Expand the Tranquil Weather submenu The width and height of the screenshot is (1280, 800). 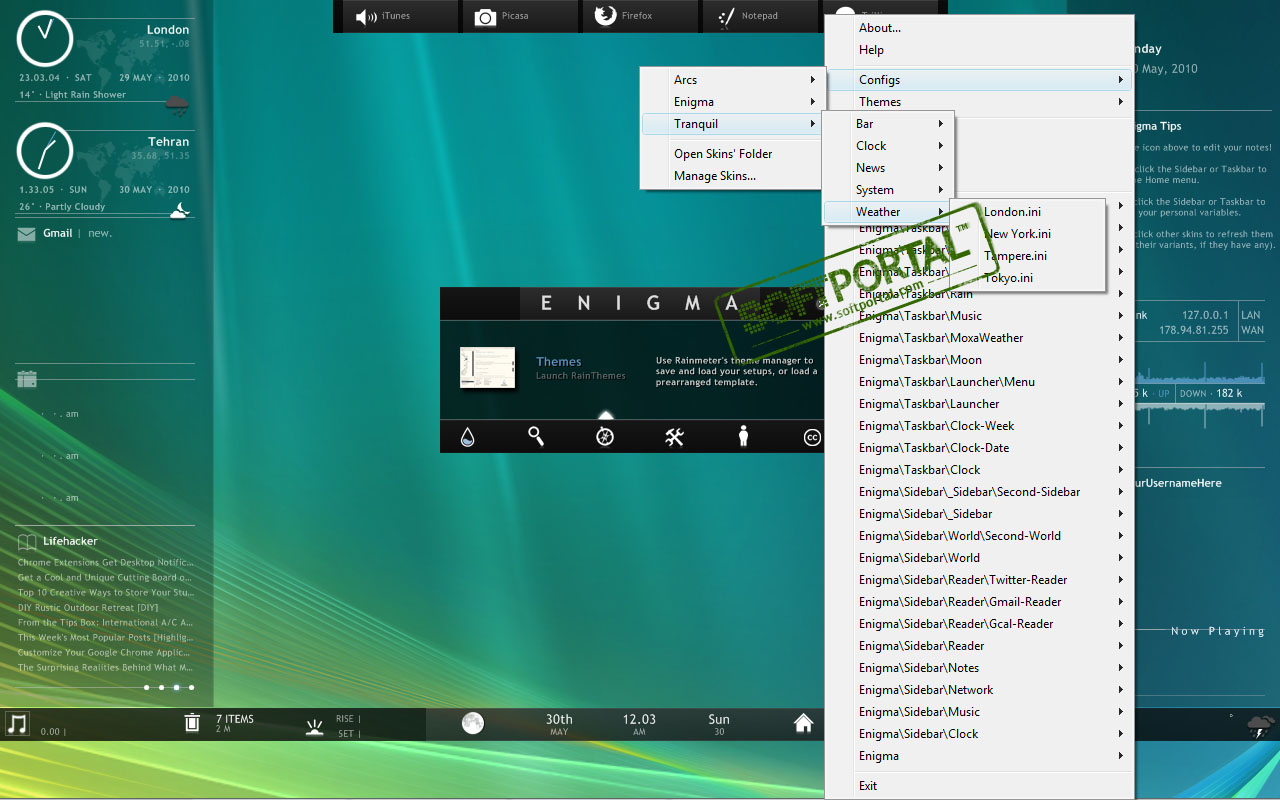click(x=888, y=212)
